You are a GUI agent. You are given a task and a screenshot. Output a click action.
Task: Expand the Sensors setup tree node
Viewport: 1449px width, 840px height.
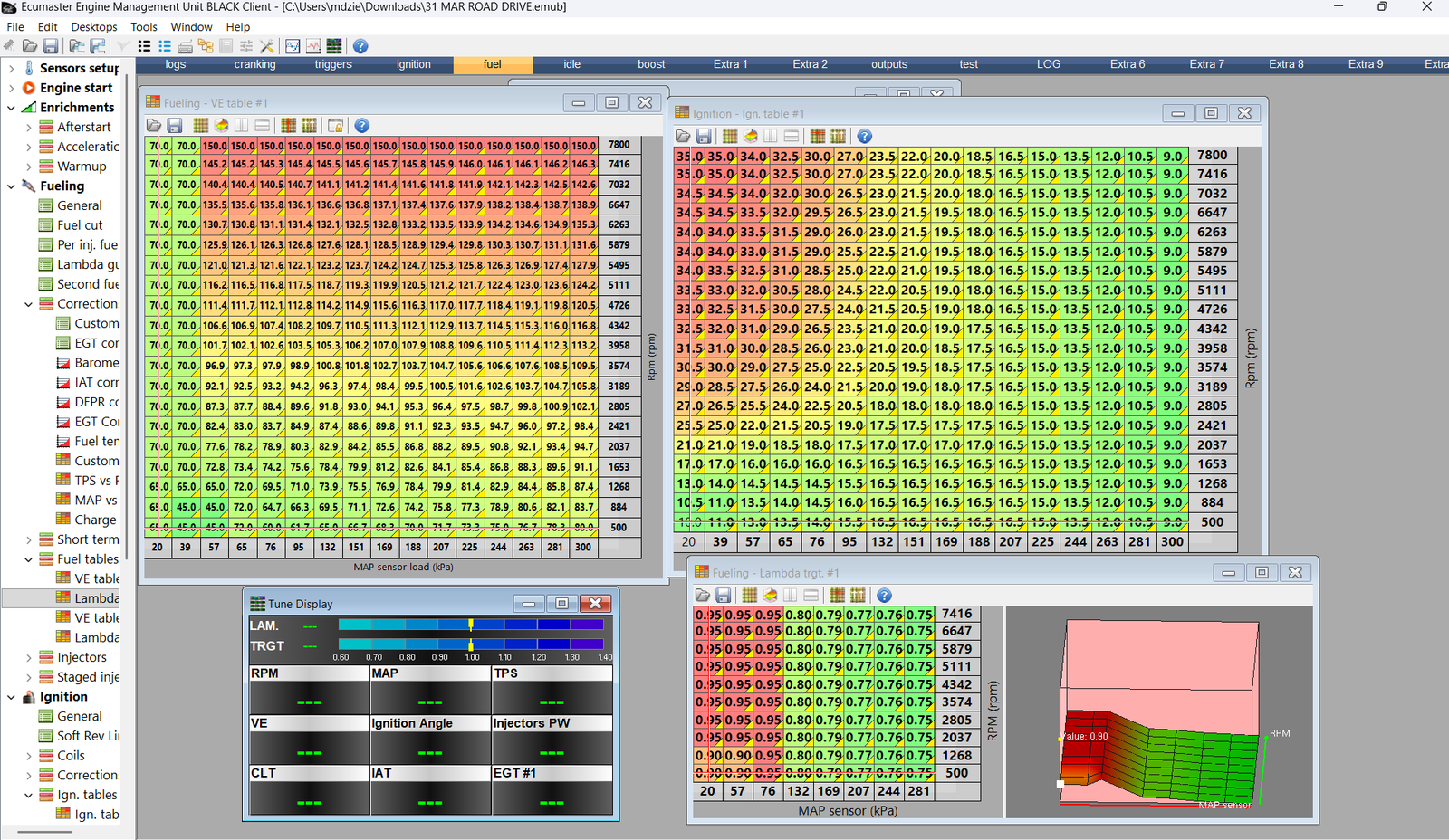[x=11, y=68]
